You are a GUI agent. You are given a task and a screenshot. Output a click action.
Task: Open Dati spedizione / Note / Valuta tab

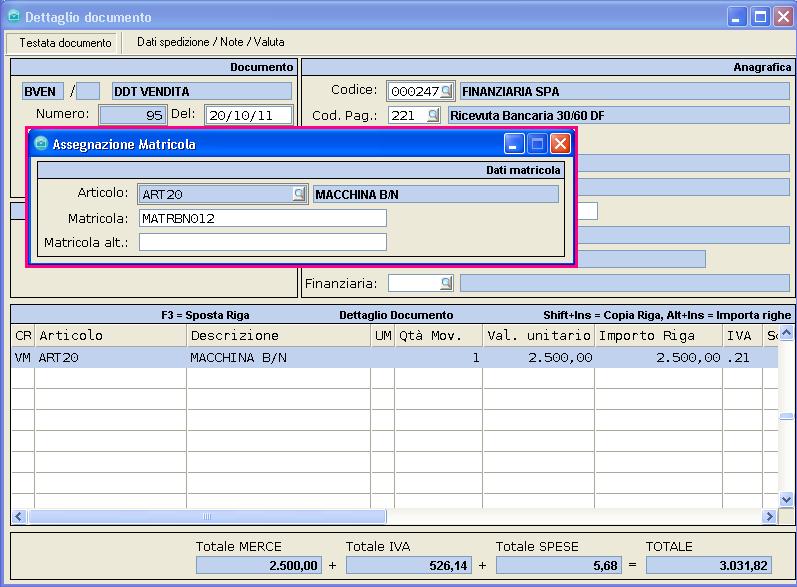(210, 42)
